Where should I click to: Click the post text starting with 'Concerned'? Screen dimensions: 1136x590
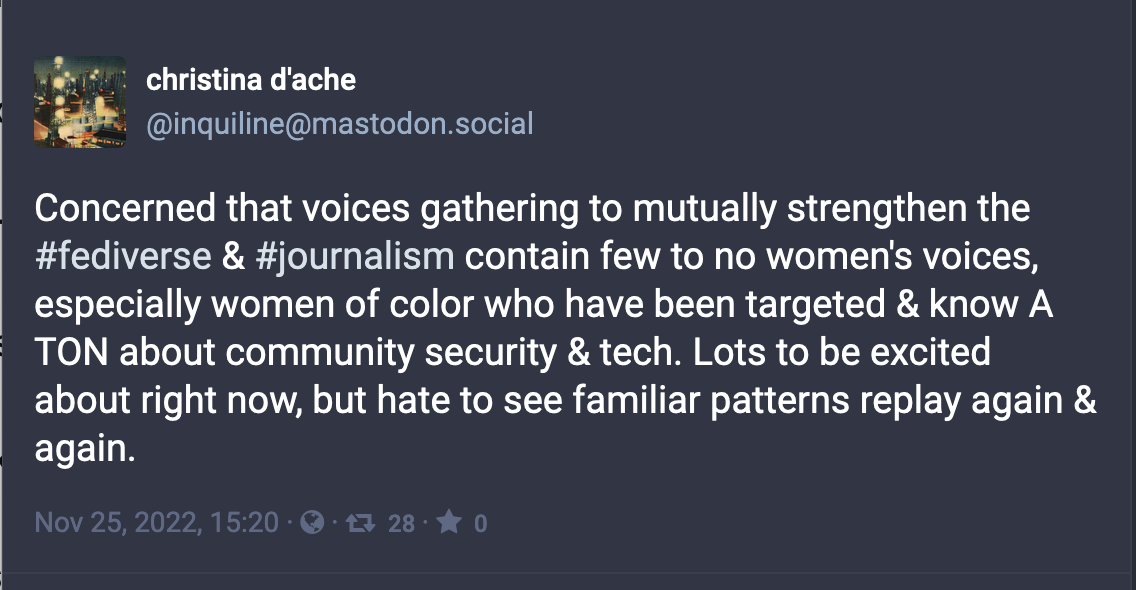coord(565,328)
